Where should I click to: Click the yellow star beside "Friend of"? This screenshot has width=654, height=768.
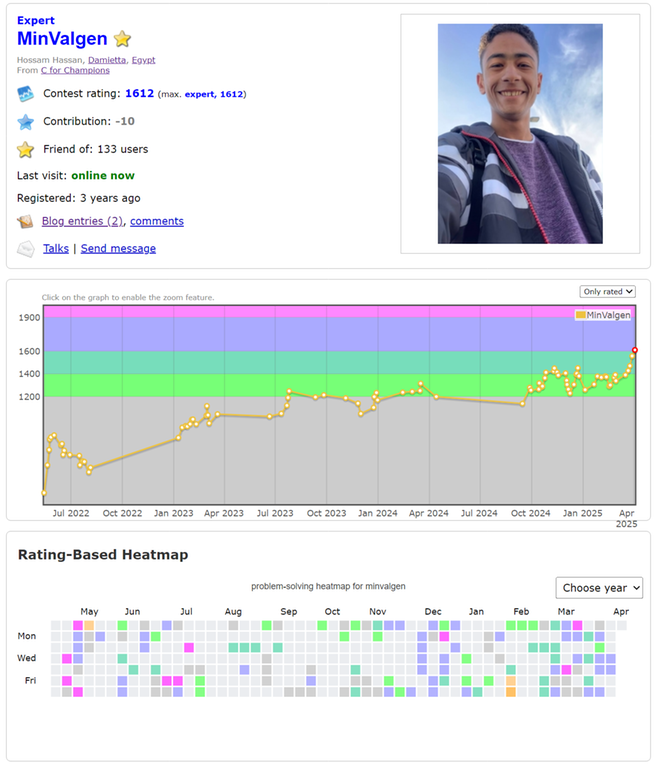26,150
